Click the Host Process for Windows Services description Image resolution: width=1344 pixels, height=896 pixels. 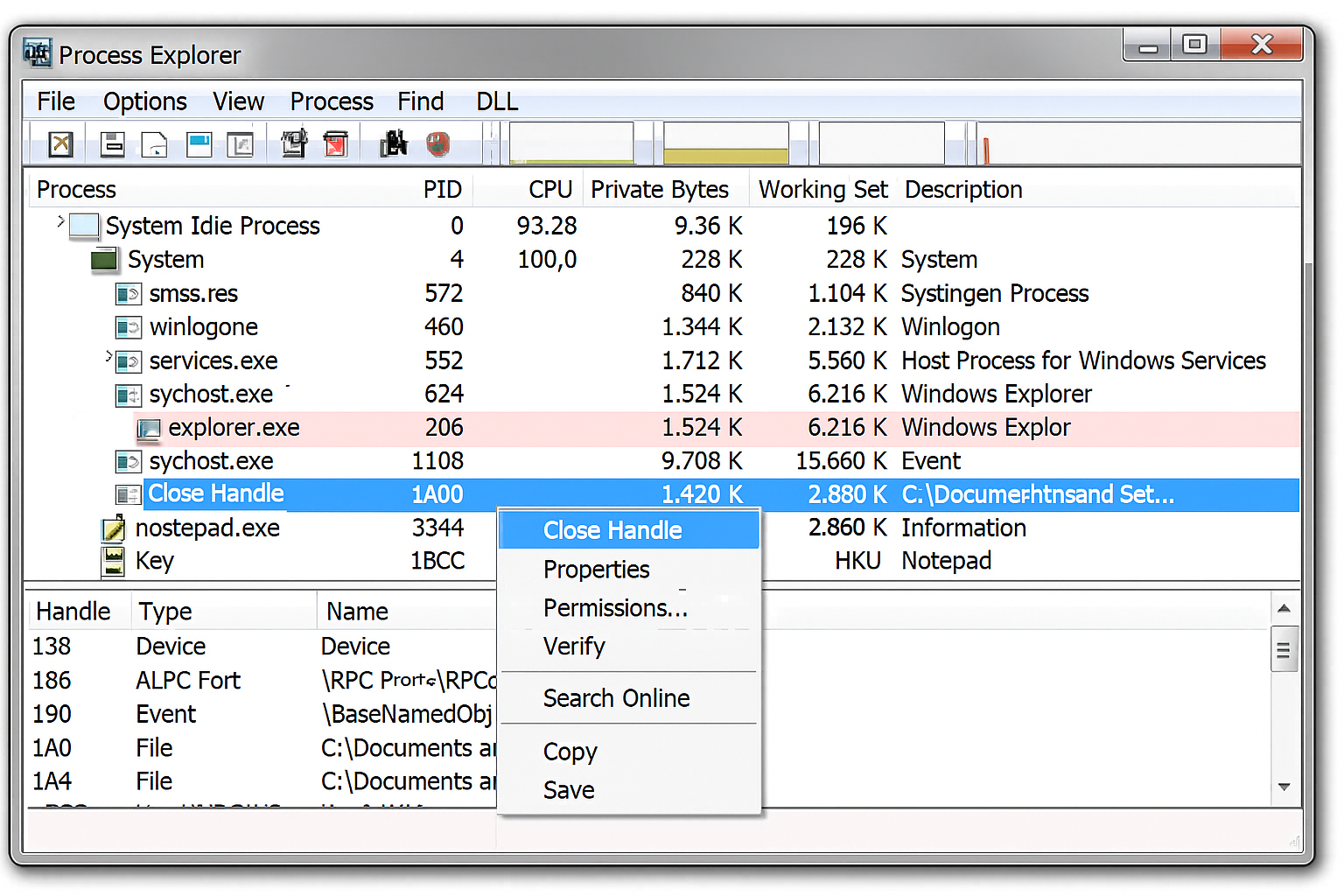[1083, 361]
